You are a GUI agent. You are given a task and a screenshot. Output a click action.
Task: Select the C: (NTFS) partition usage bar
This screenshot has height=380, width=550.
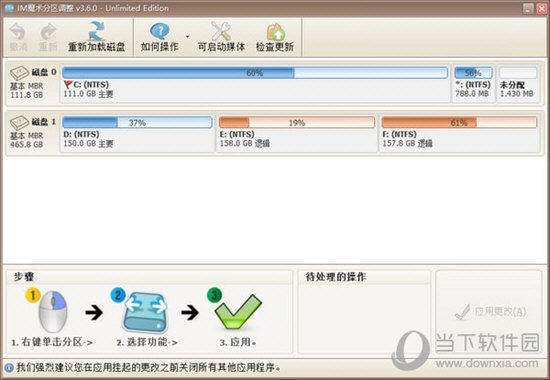(255, 73)
